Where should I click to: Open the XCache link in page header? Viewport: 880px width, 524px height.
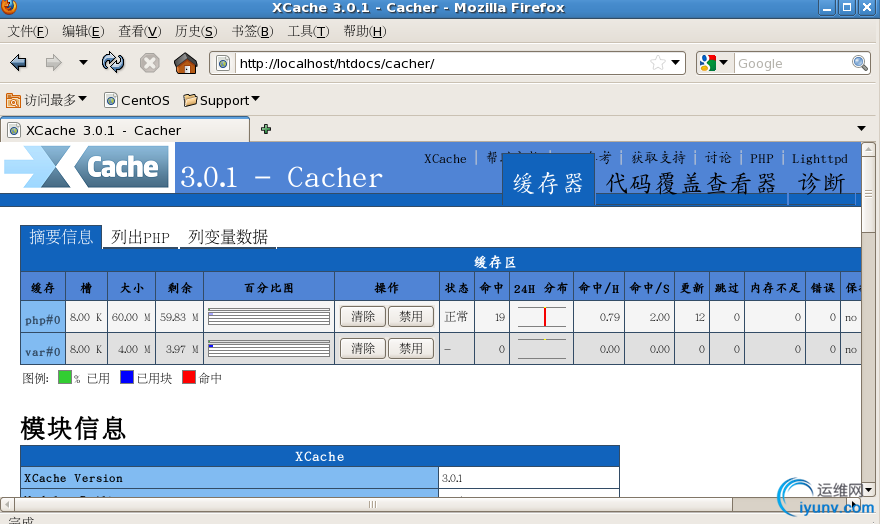point(445,159)
